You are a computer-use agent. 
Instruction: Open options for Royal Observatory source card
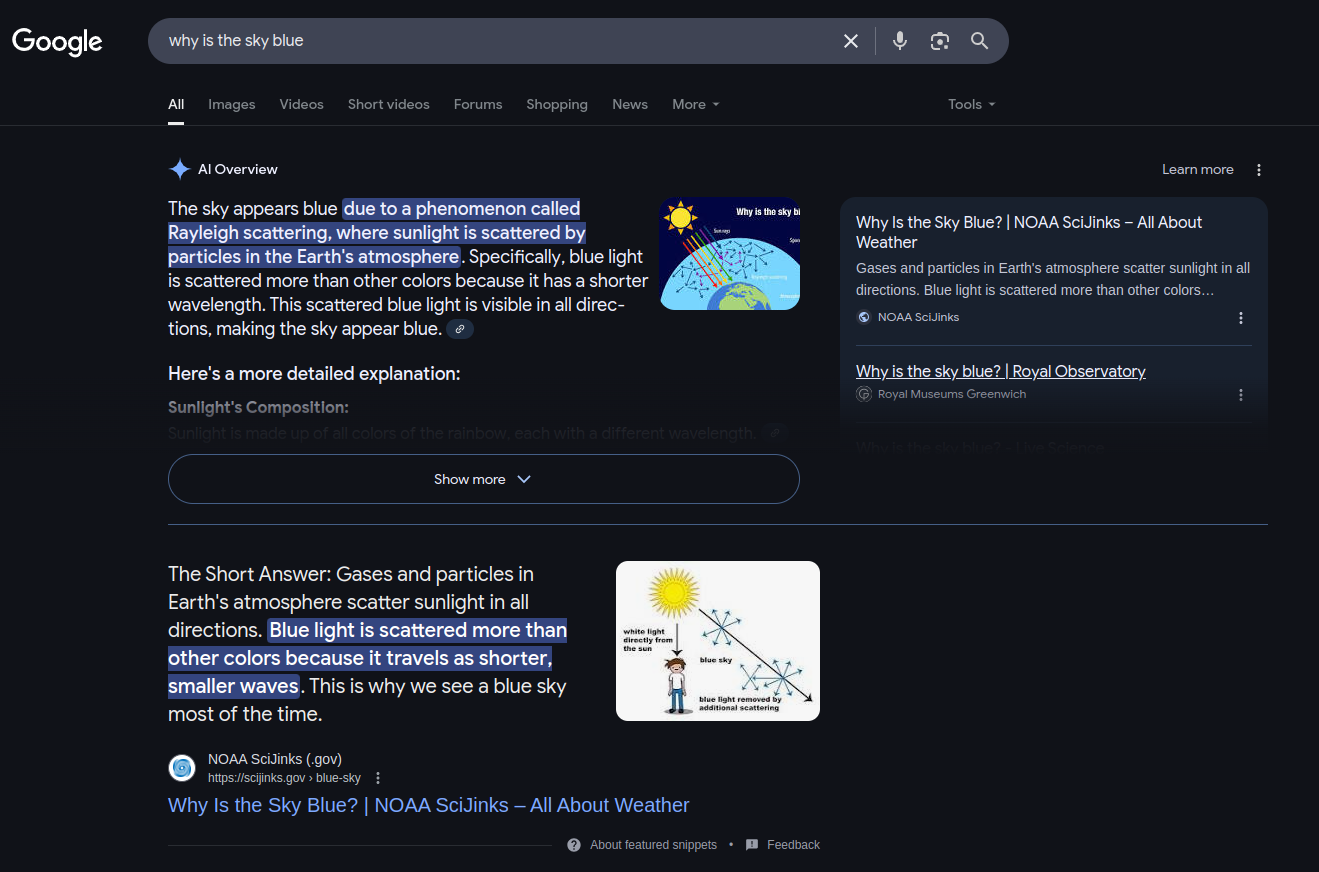pos(1241,395)
